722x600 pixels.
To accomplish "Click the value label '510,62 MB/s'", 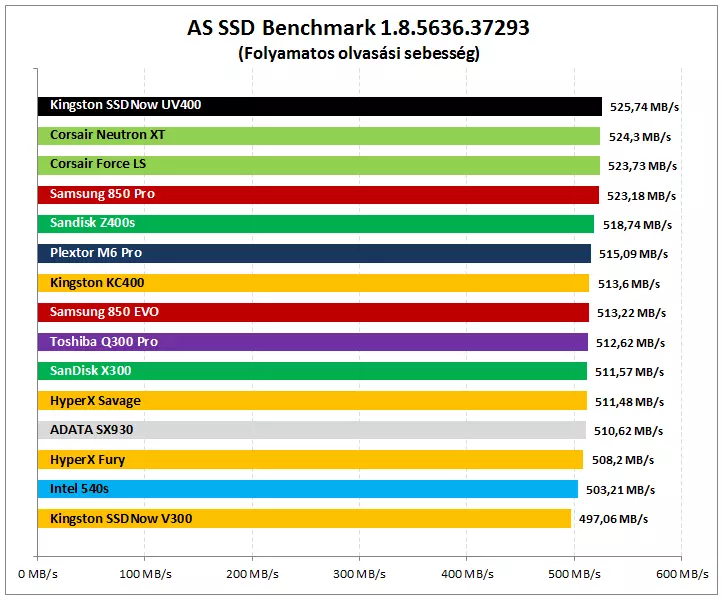I will tap(628, 431).
